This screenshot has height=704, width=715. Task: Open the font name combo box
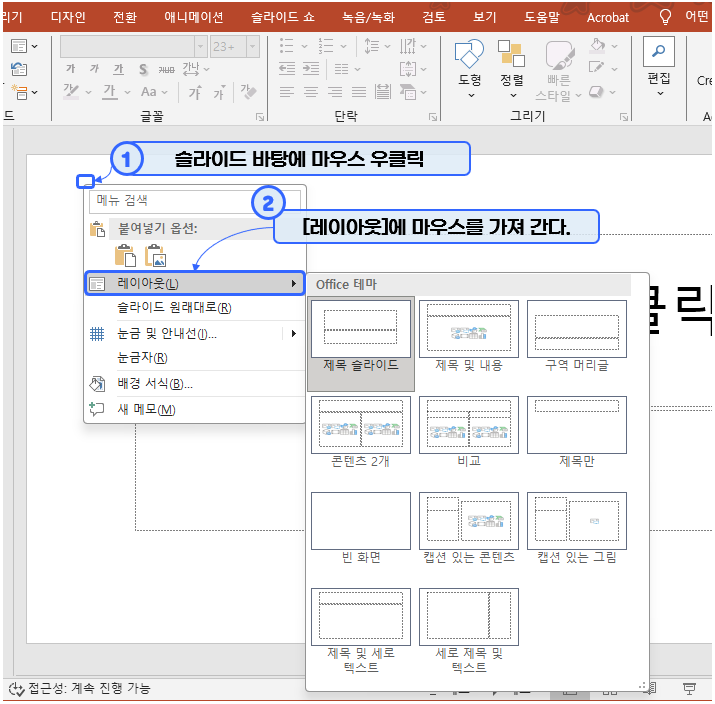[x=134, y=47]
